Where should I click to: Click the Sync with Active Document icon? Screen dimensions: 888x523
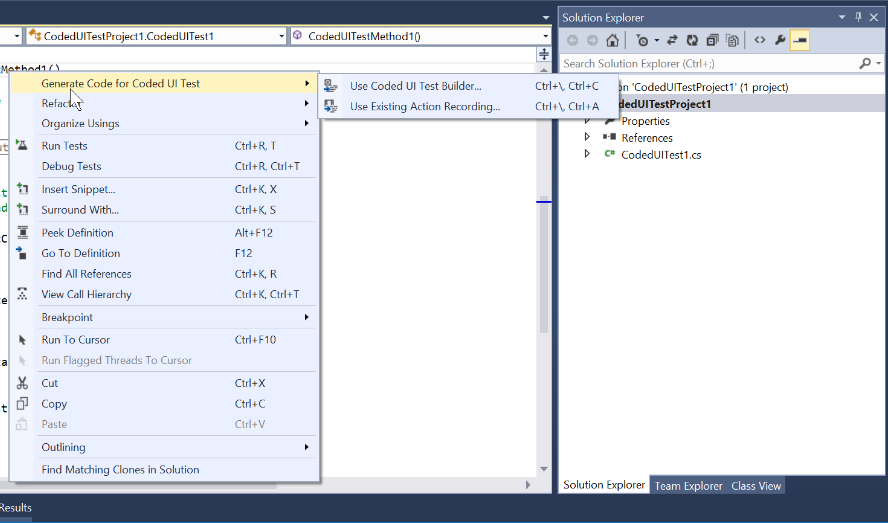672,40
